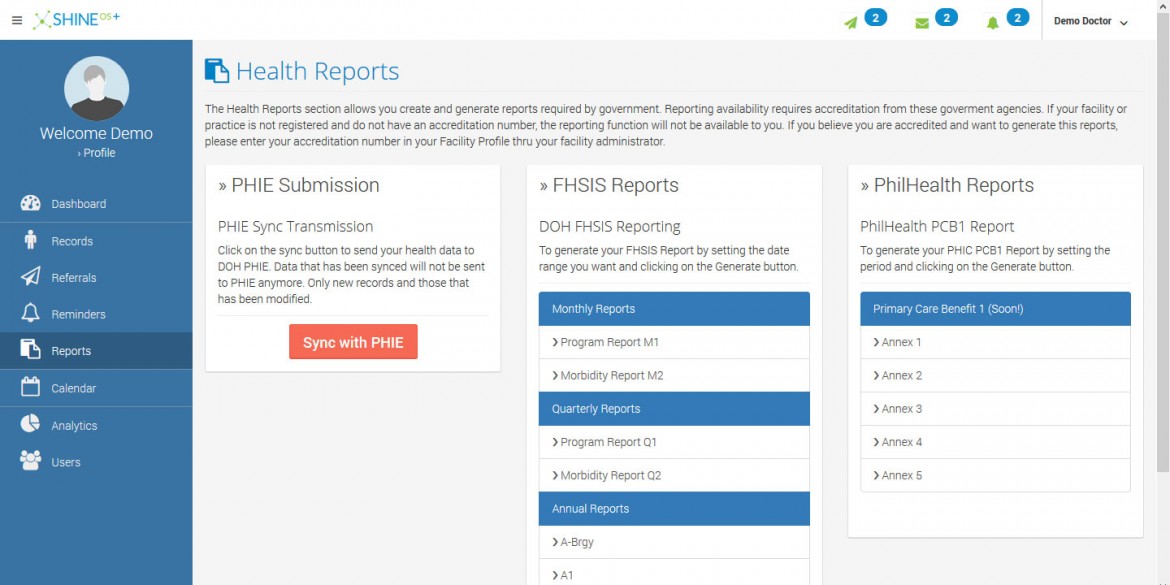Screen dimensions: 1170x585
Task: Click the Dashboard gauge icon
Action: click(31, 204)
